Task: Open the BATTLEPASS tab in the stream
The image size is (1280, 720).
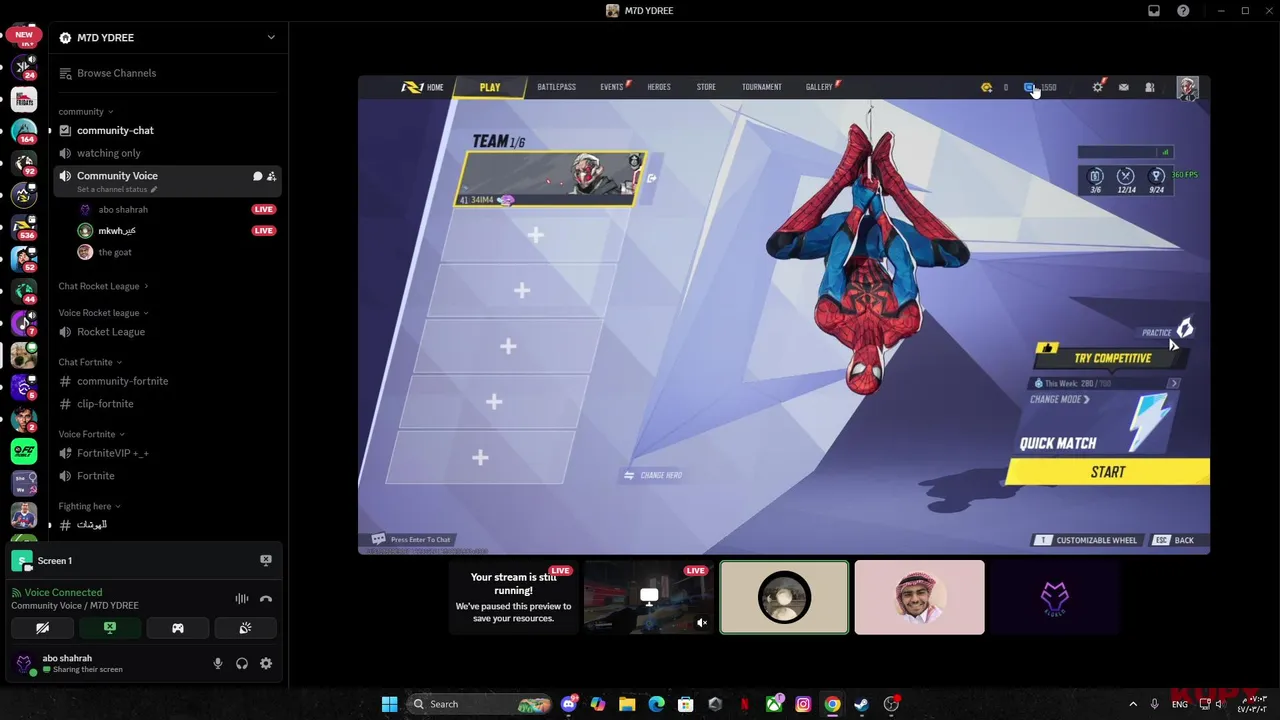Action: pyautogui.click(x=556, y=87)
